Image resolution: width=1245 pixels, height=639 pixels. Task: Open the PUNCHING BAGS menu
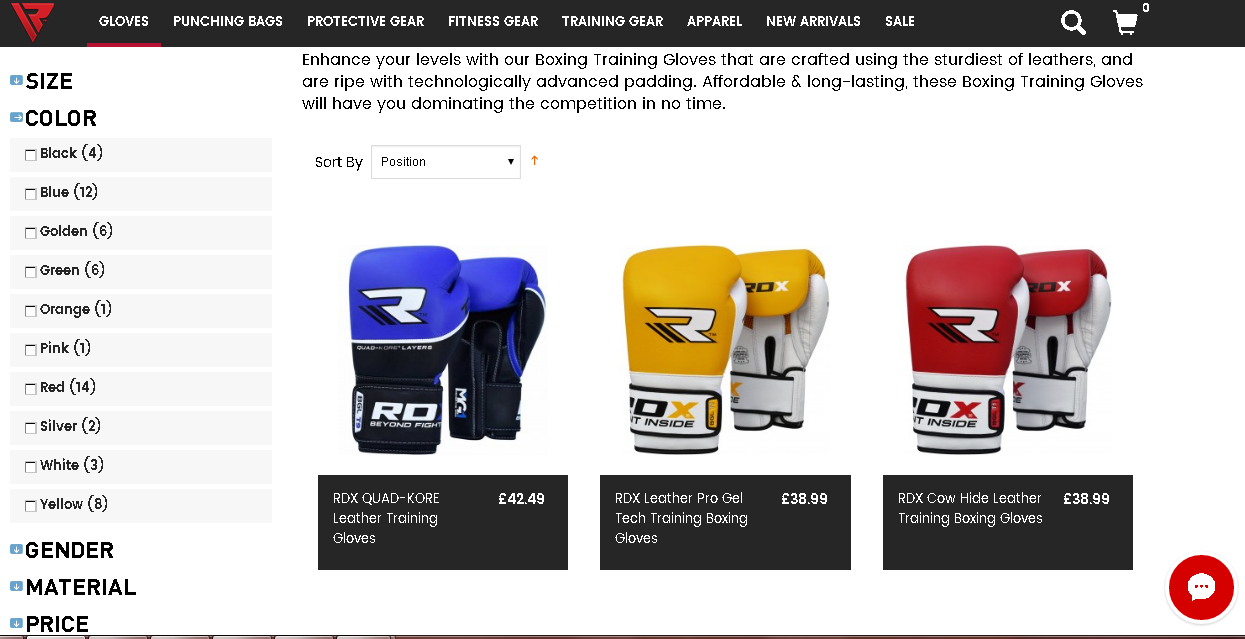(228, 21)
